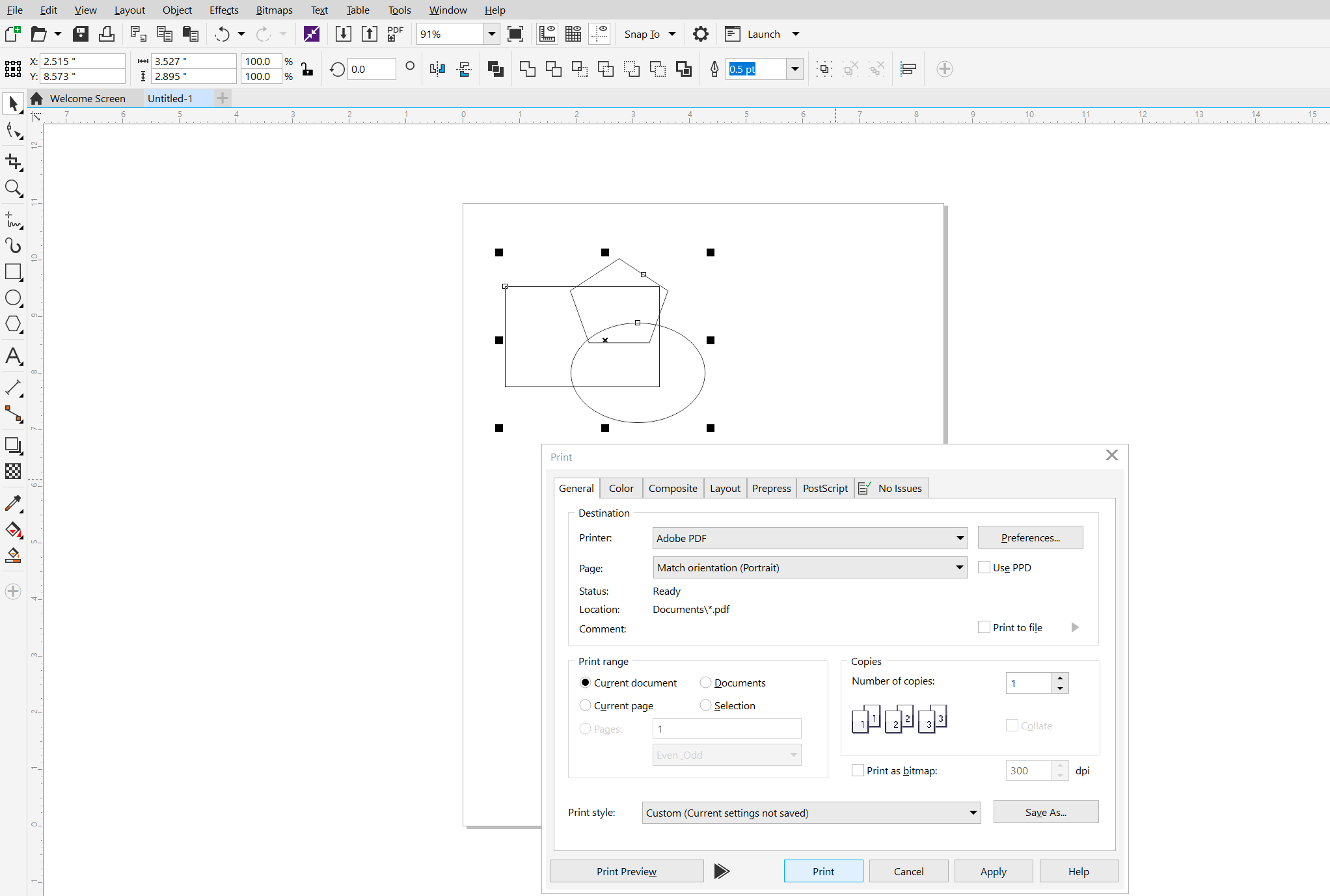
Task: Click the Weld shapes icon
Action: coord(527,69)
